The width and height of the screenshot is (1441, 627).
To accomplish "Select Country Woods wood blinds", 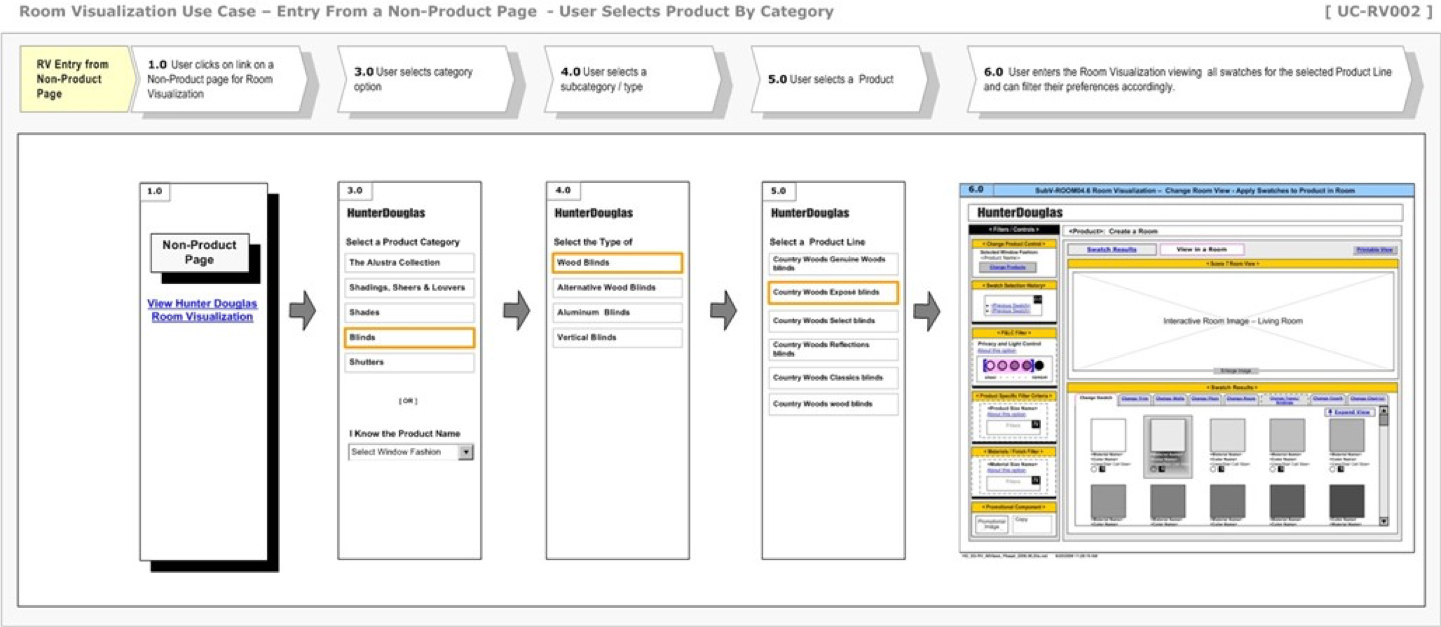I will click(833, 404).
